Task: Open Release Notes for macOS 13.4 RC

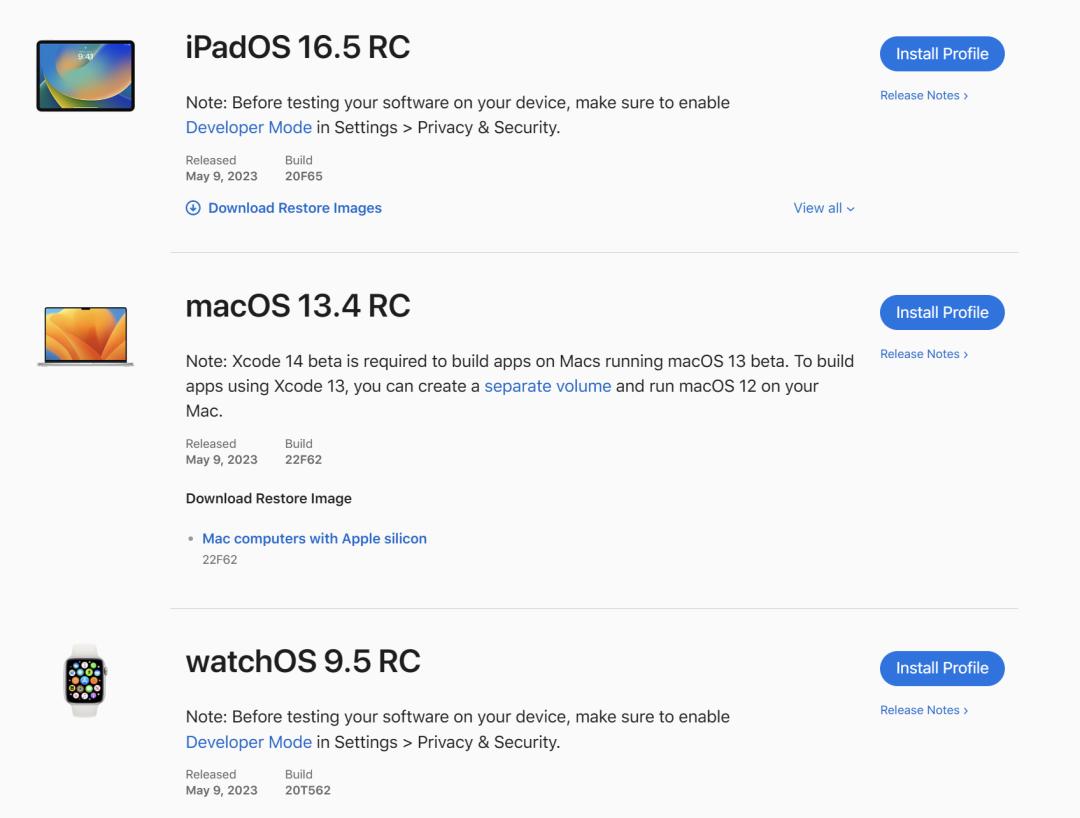Action: (x=923, y=353)
